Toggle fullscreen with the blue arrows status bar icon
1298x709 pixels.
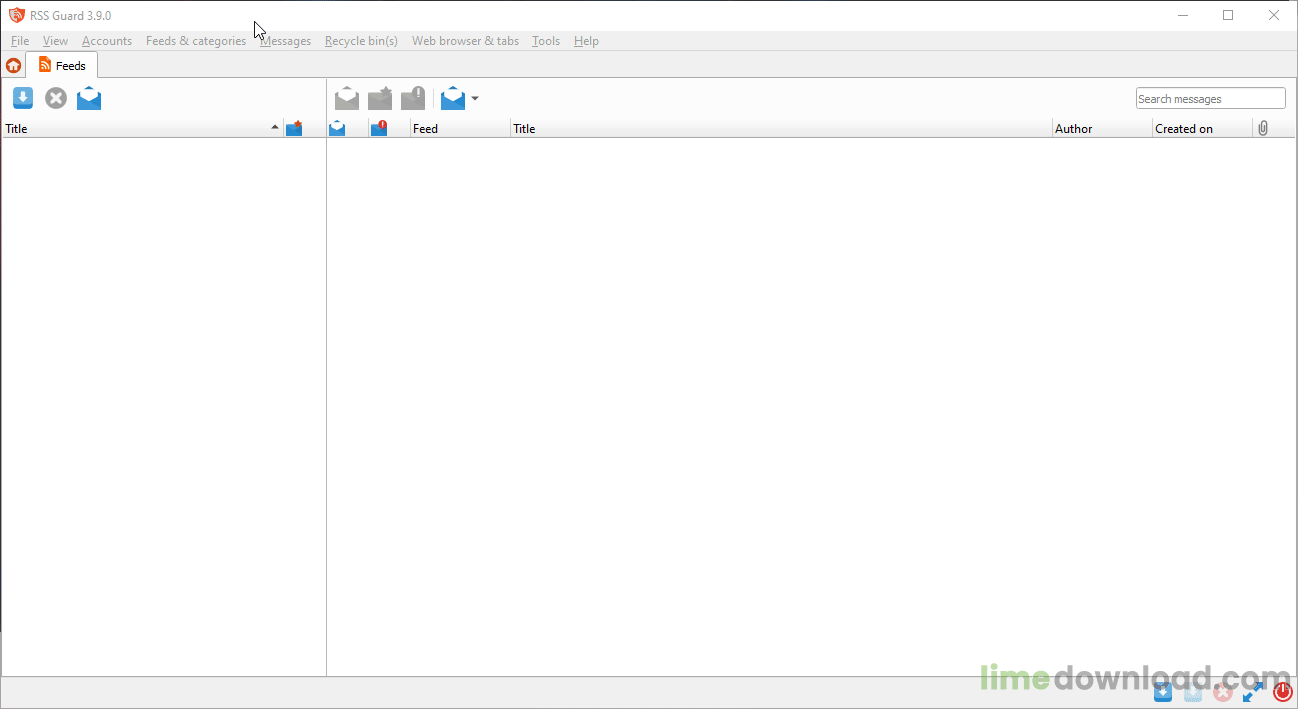pyautogui.click(x=1253, y=692)
